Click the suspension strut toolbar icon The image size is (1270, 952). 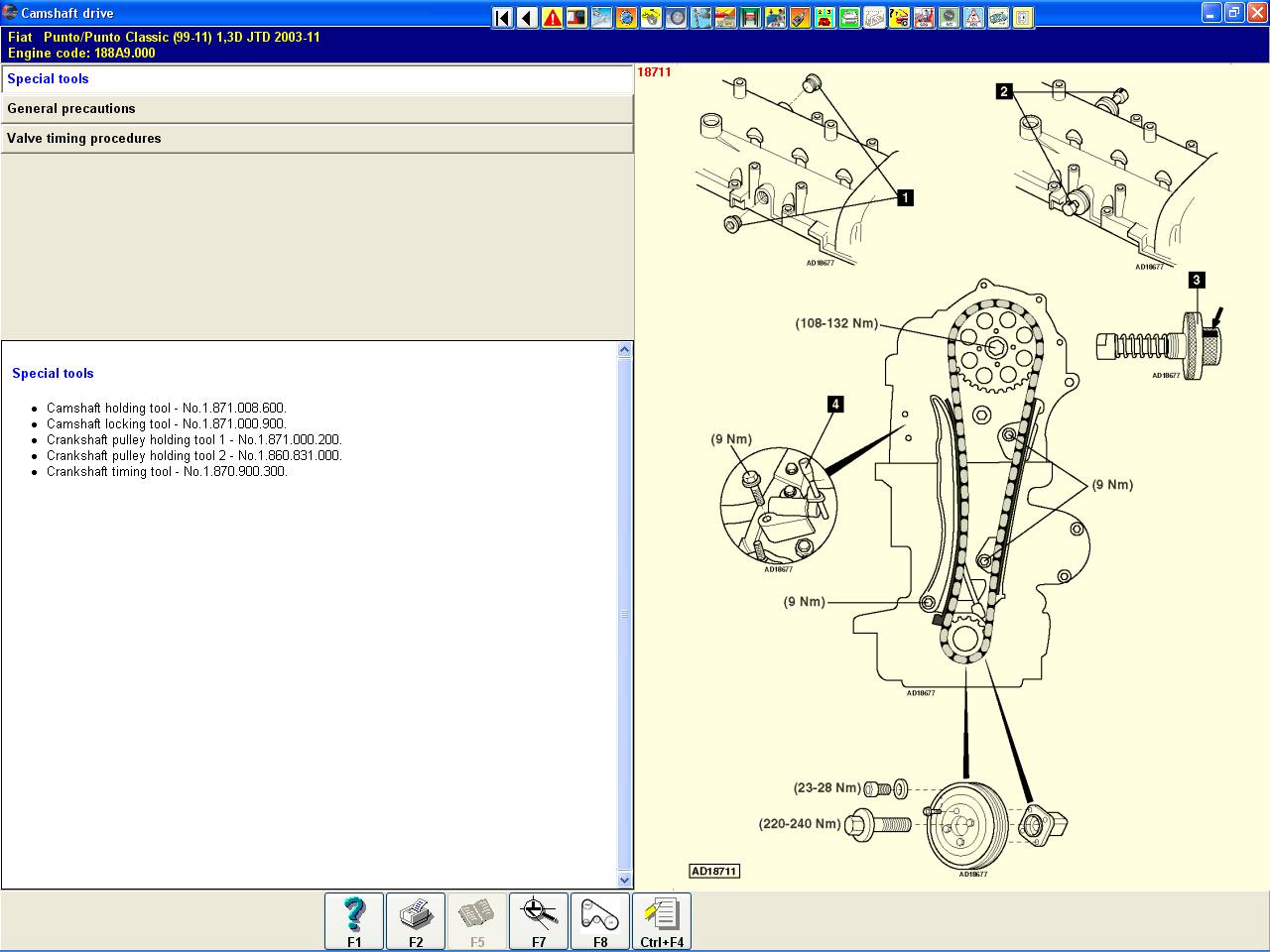coord(701,17)
